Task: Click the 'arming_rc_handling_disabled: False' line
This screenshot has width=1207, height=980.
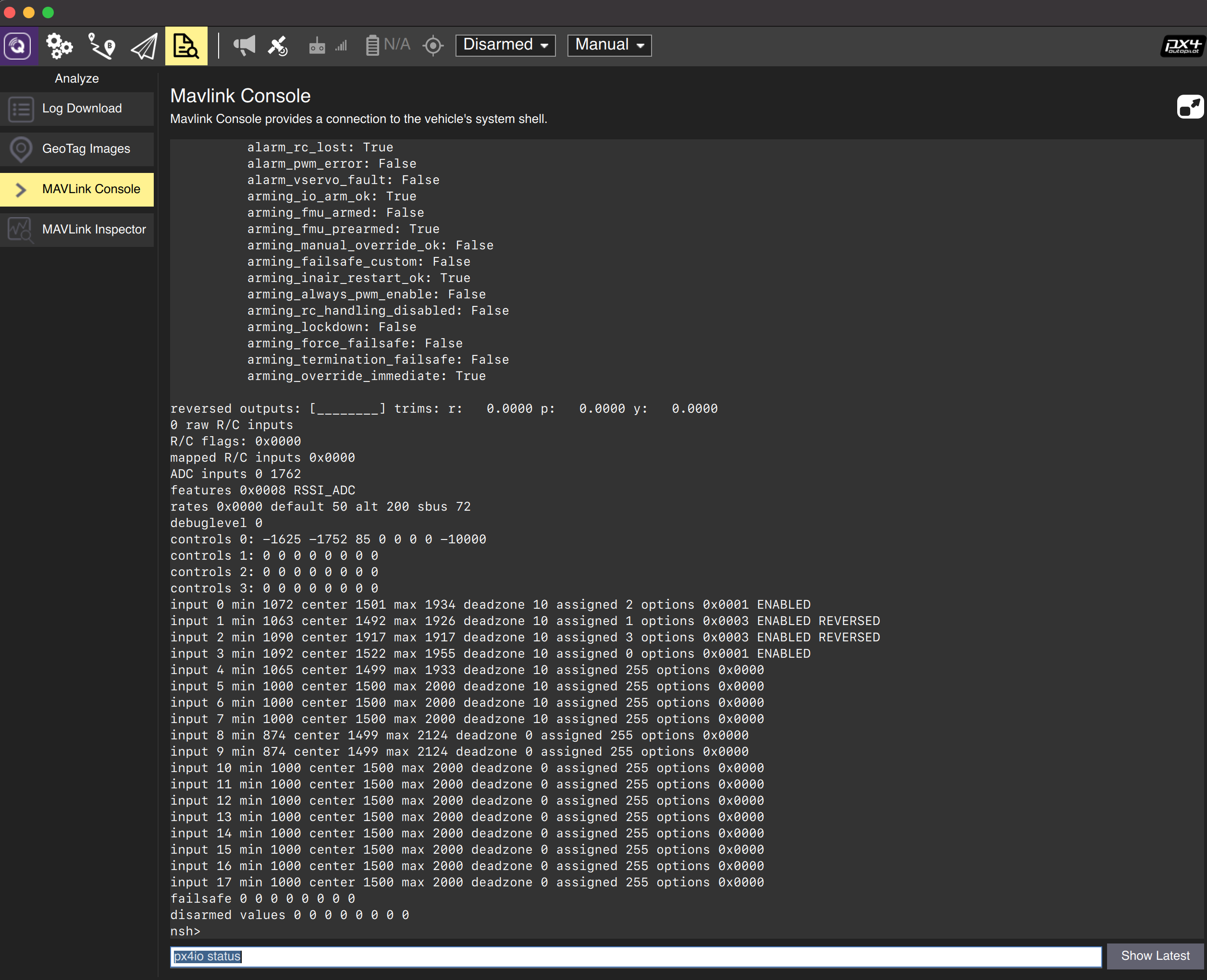Action: coord(378,310)
